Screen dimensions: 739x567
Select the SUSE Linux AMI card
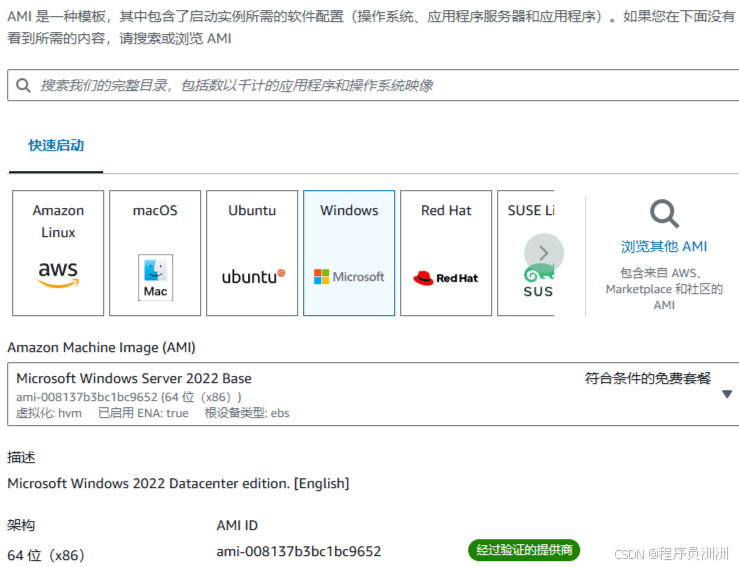click(x=526, y=253)
